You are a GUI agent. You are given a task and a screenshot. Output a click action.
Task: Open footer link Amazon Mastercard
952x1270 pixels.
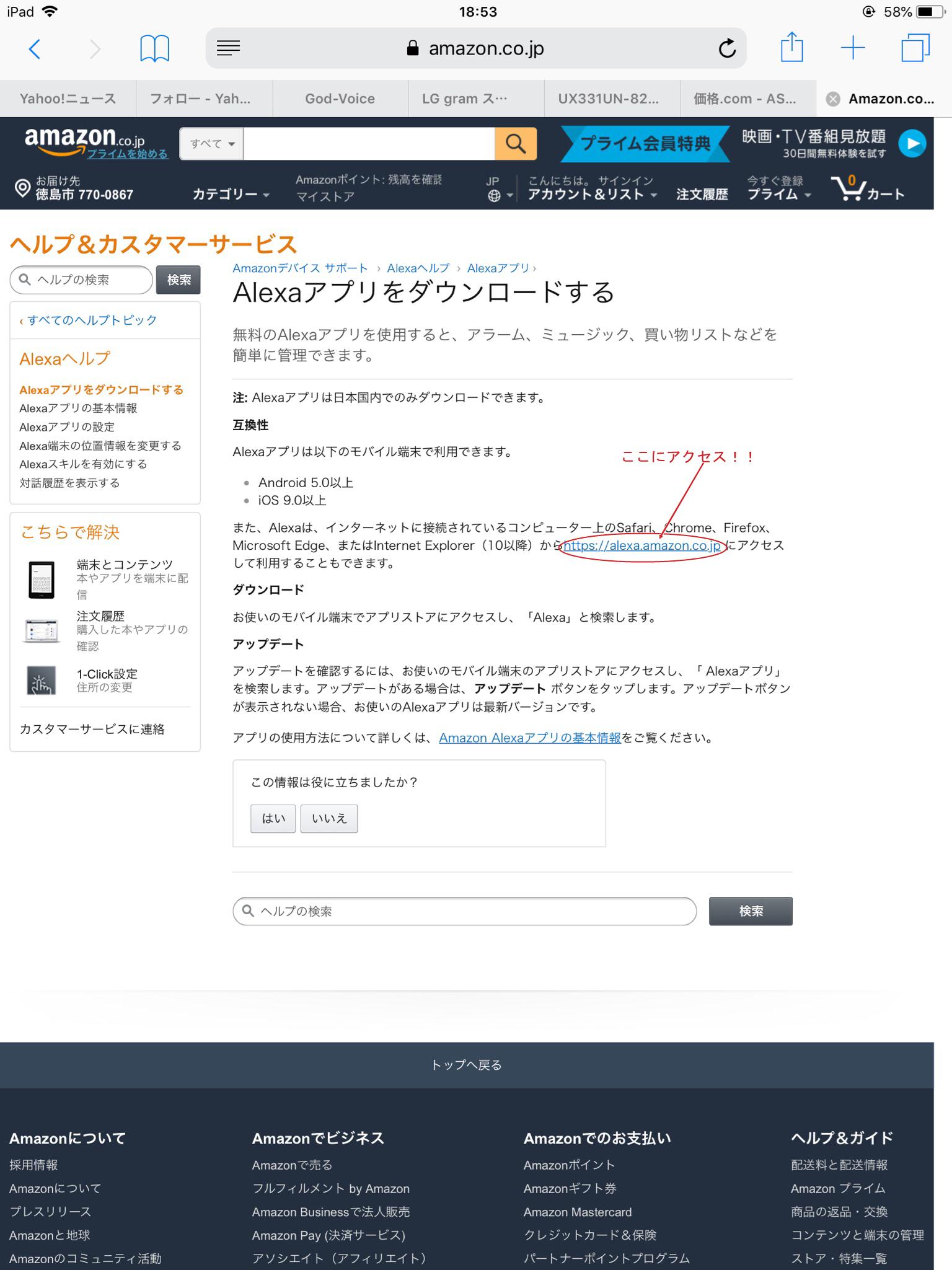click(578, 1212)
